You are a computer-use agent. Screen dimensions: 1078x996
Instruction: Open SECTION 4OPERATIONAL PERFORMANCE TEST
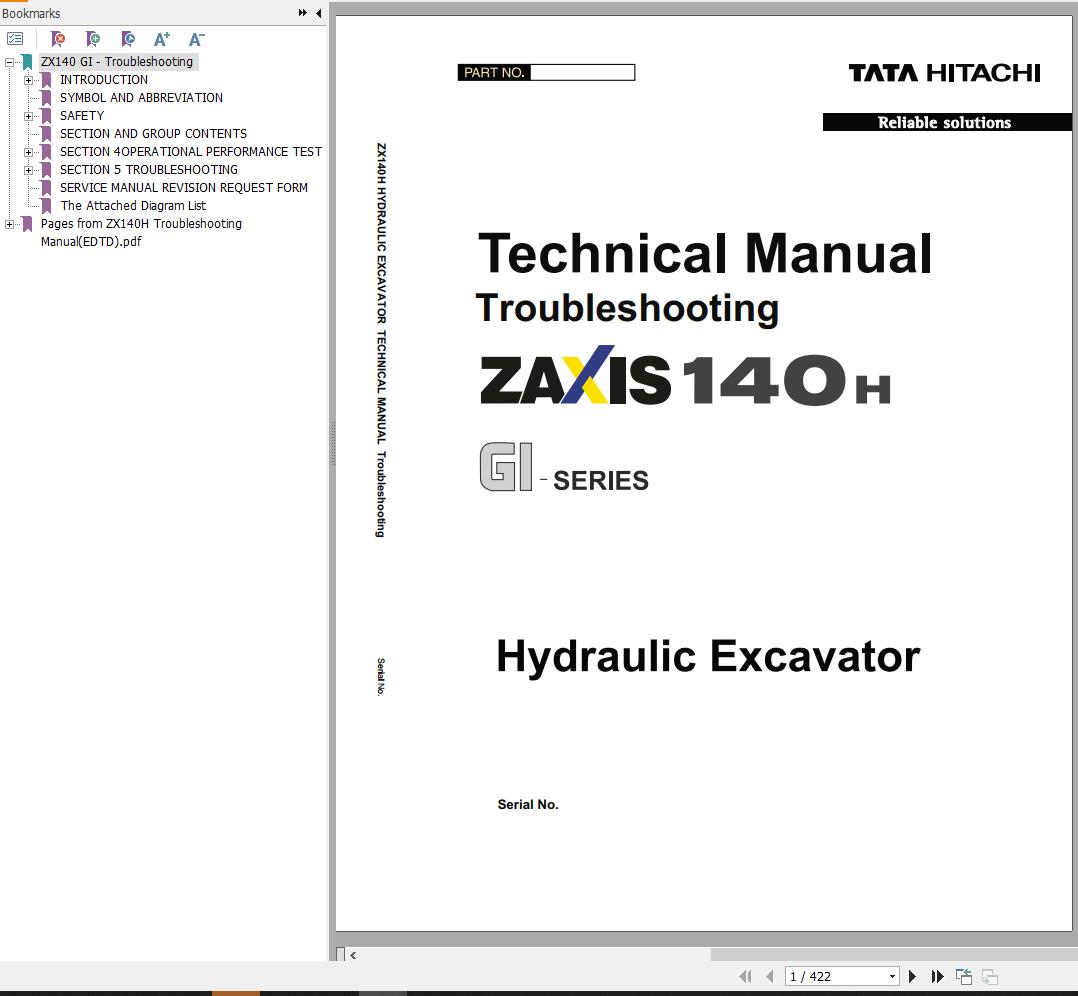click(x=190, y=151)
